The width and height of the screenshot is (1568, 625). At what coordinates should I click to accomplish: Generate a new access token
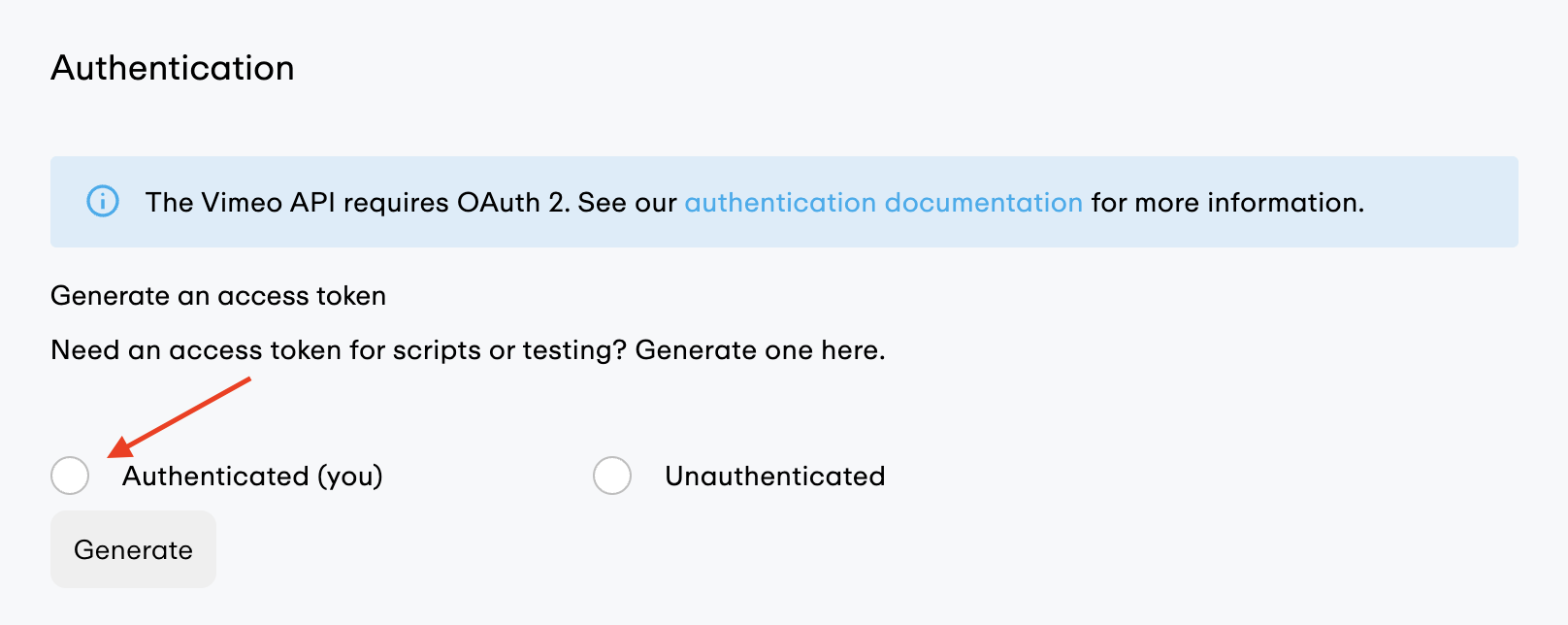coord(133,549)
